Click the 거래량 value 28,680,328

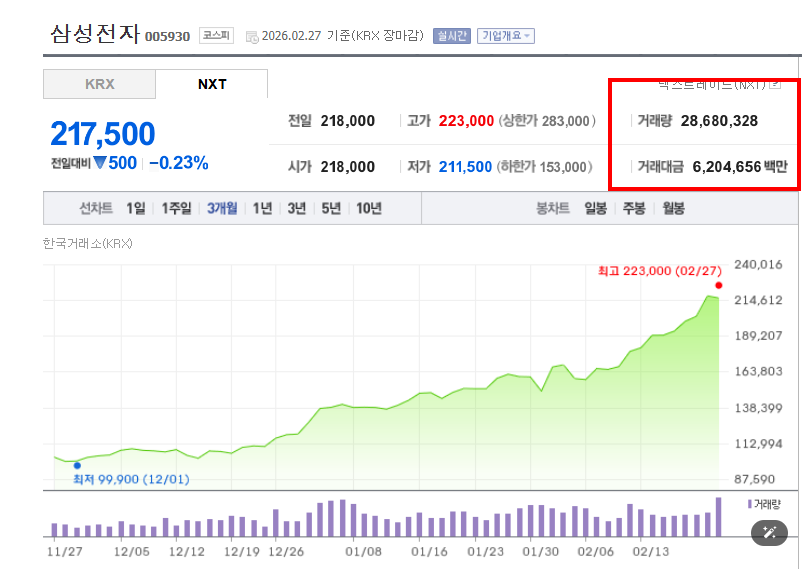coord(719,121)
